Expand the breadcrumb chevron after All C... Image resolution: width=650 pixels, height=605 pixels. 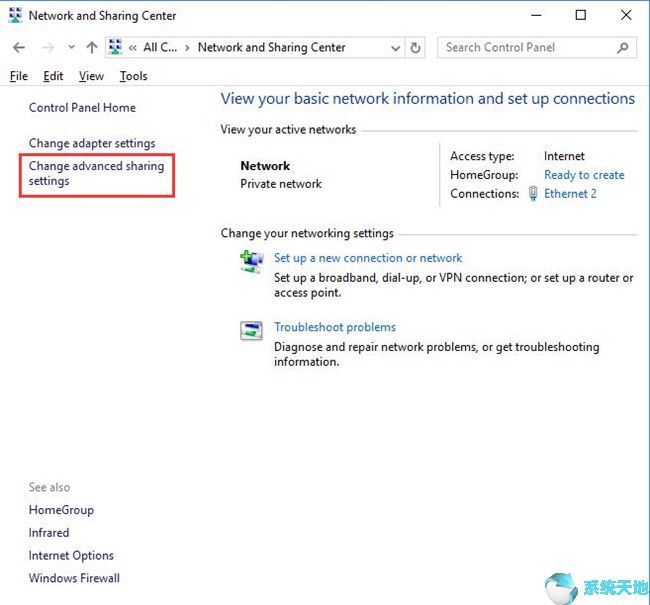point(187,48)
